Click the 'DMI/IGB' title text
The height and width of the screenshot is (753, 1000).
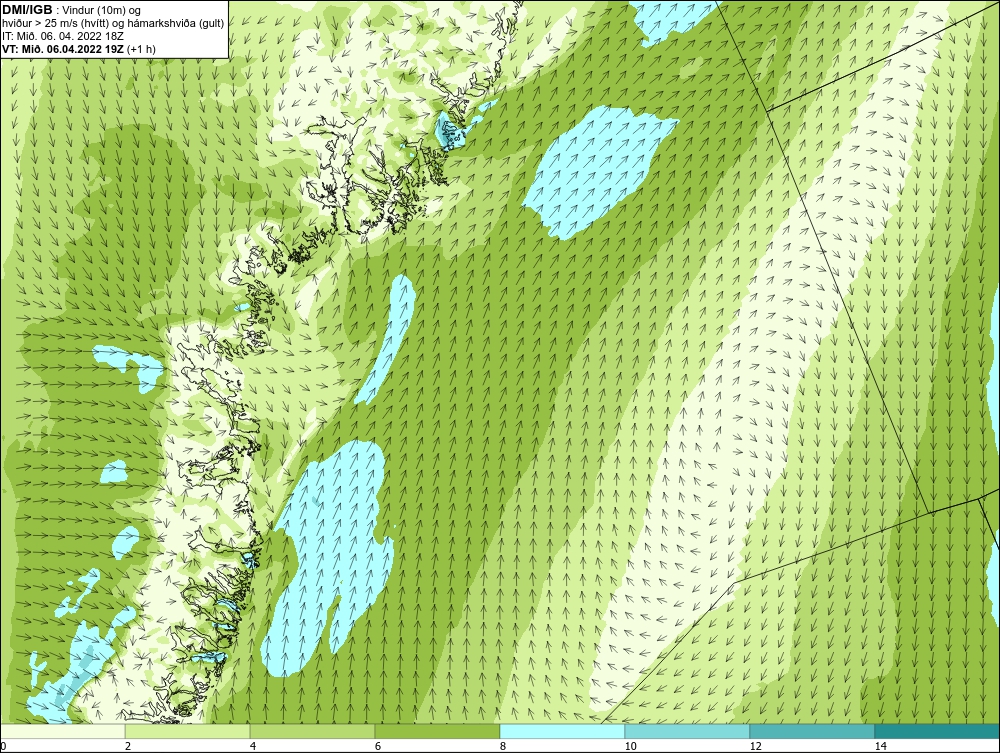click(x=27, y=10)
